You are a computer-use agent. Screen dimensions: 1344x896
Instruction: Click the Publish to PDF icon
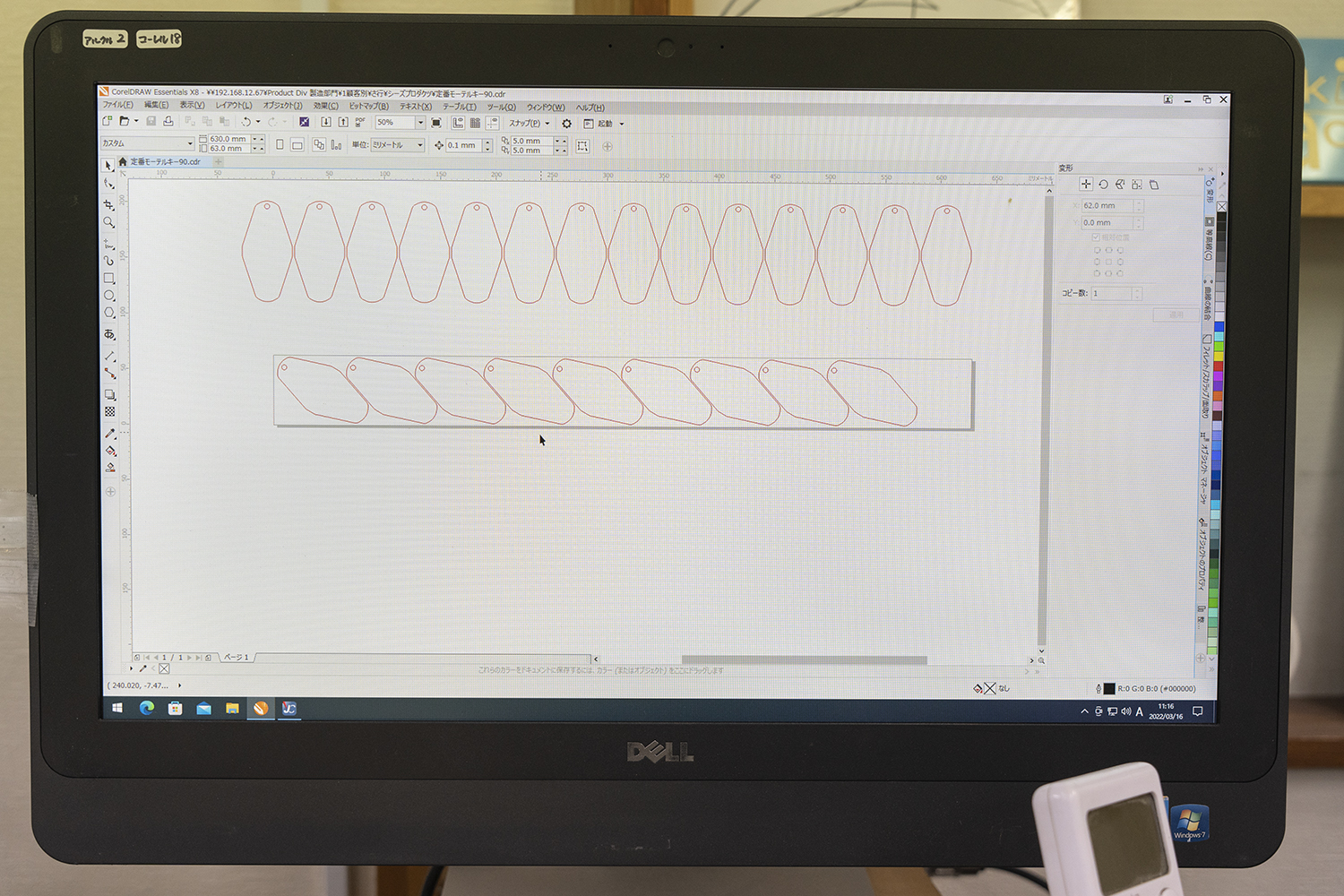click(360, 122)
